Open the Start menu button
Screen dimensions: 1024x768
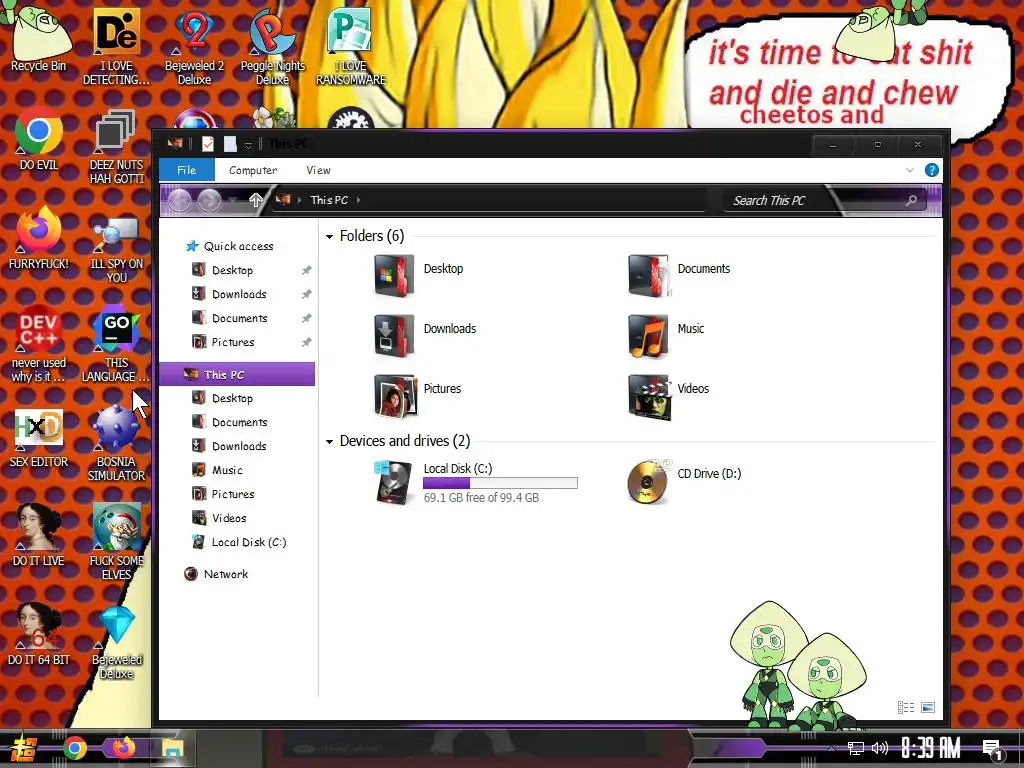click(23, 748)
